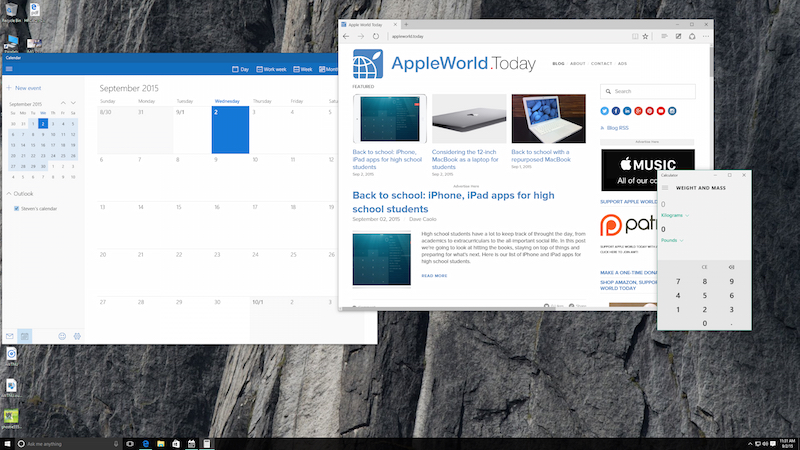Screen dimensions: 800x450
Task: Open the YouTube social icon
Action: 661,111
